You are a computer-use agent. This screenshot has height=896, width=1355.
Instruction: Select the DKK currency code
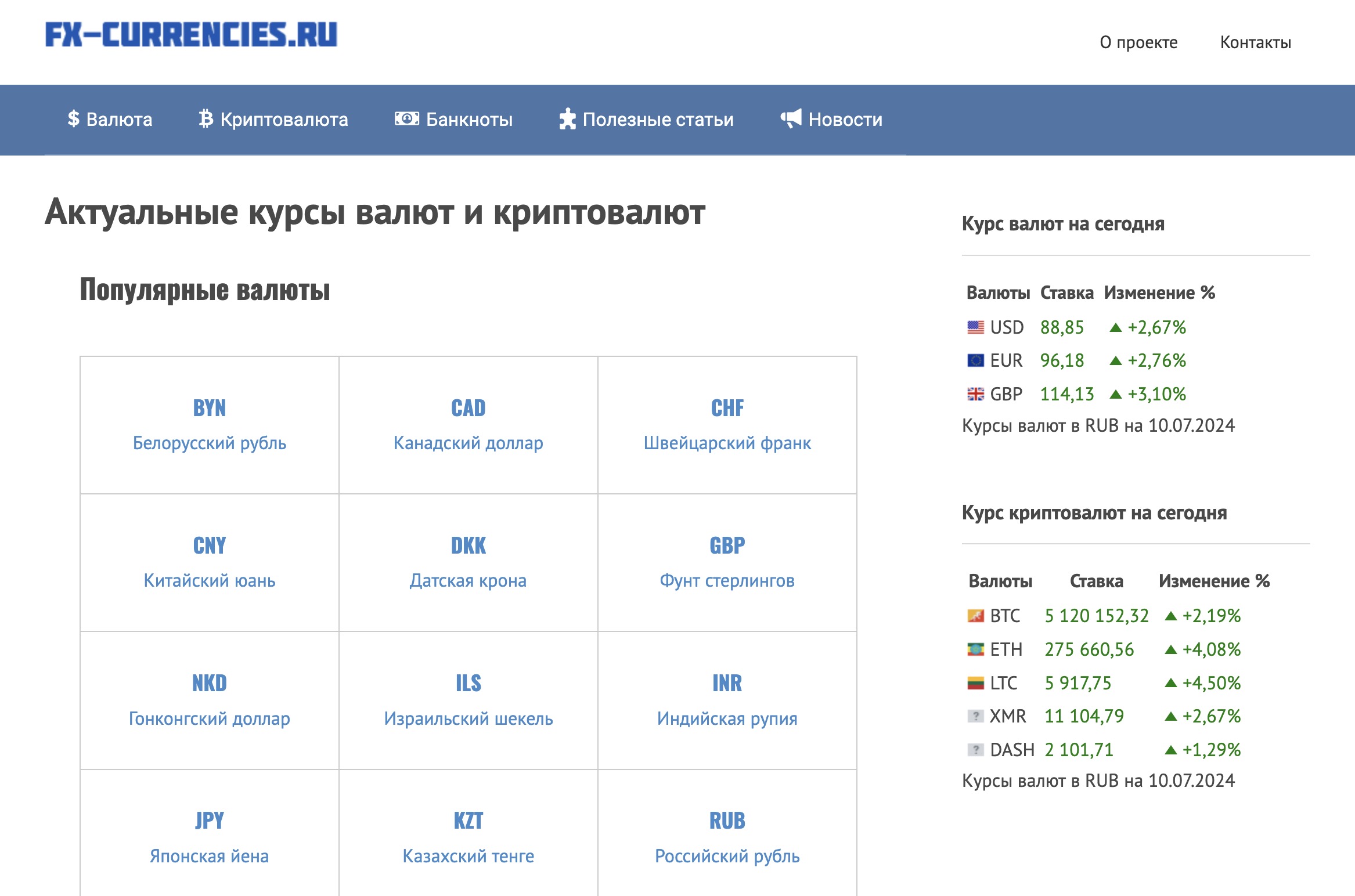tap(469, 546)
